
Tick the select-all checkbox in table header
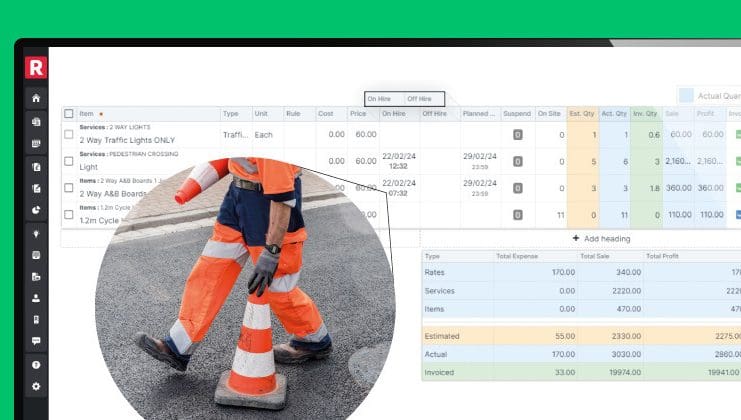(69, 114)
